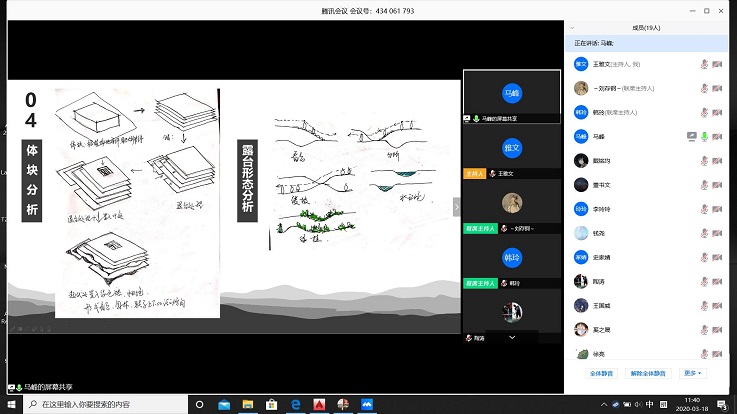Open the Windows Start menu

click(12, 405)
